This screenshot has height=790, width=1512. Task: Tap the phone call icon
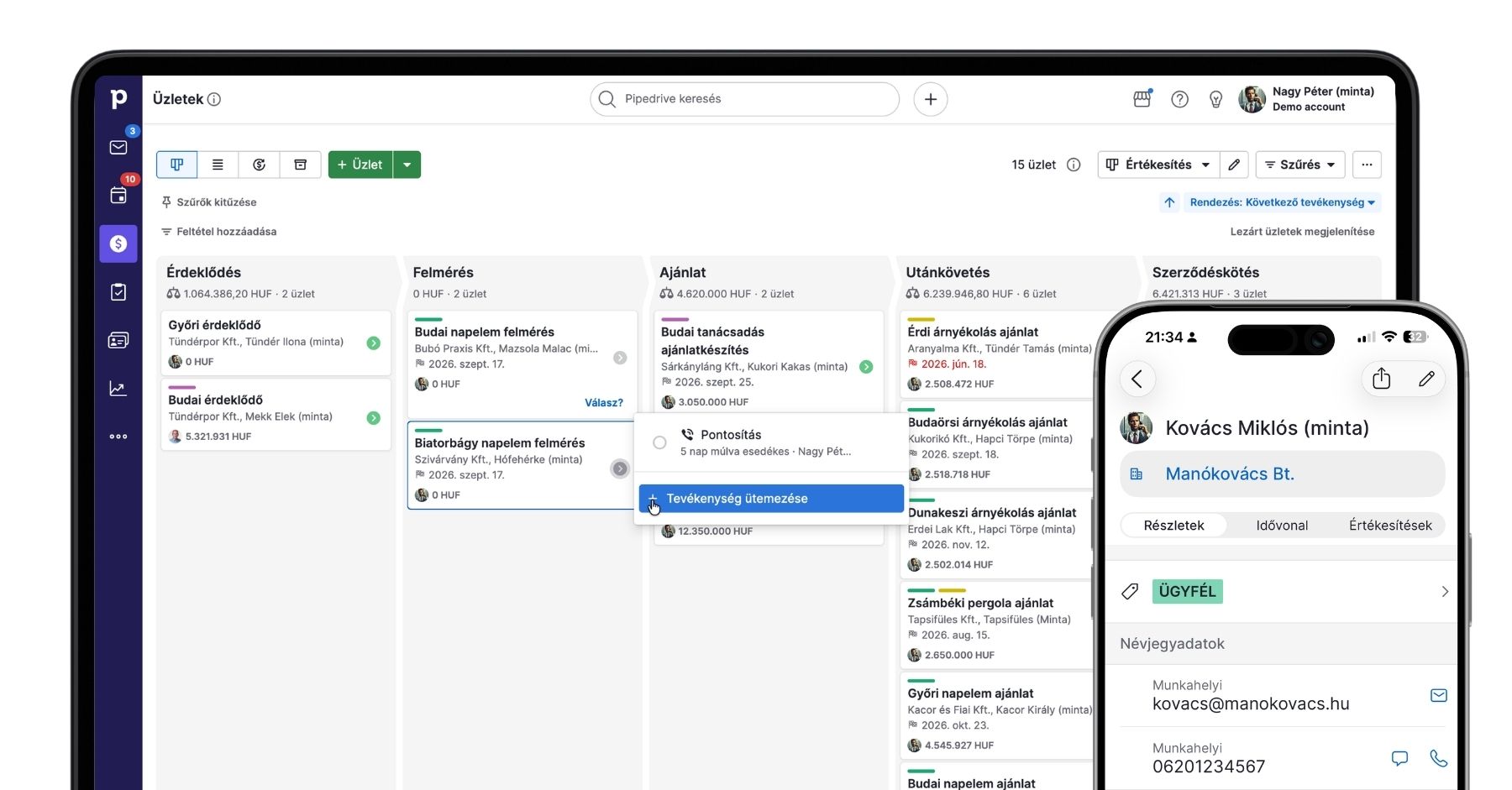point(1439,758)
